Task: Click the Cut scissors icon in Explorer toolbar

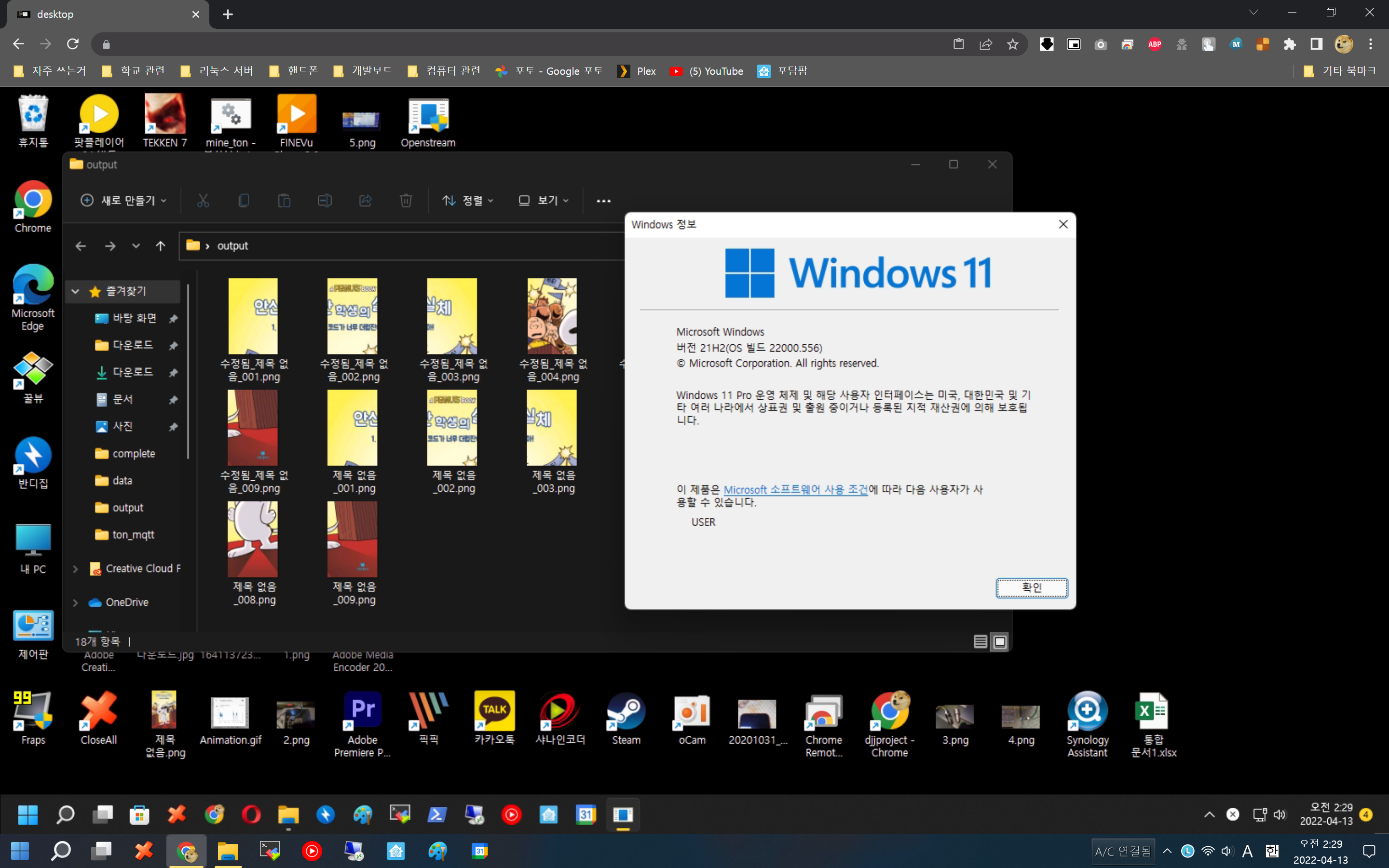Action: 203,200
